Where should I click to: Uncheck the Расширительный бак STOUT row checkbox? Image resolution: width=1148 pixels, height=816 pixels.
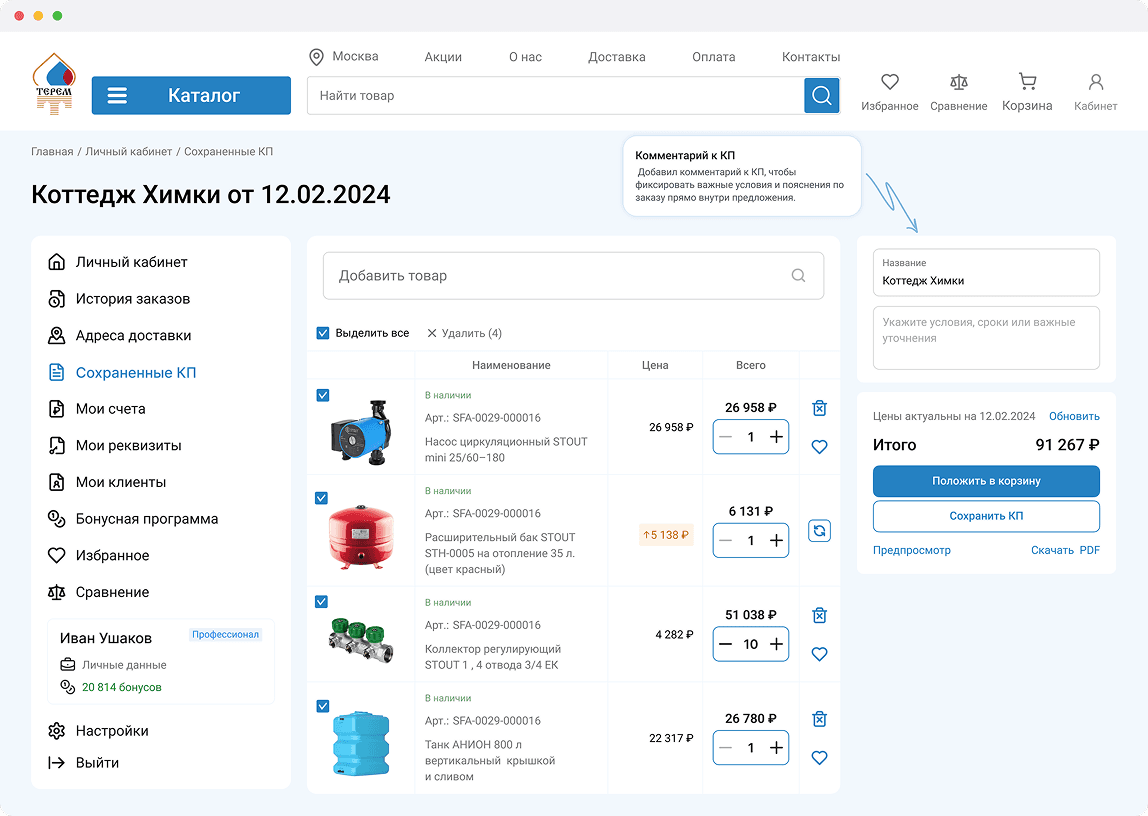(x=321, y=498)
